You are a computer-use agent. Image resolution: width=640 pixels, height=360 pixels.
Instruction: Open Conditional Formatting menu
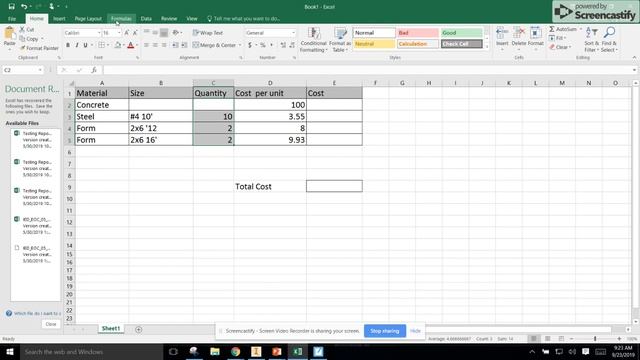pyautogui.click(x=313, y=40)
